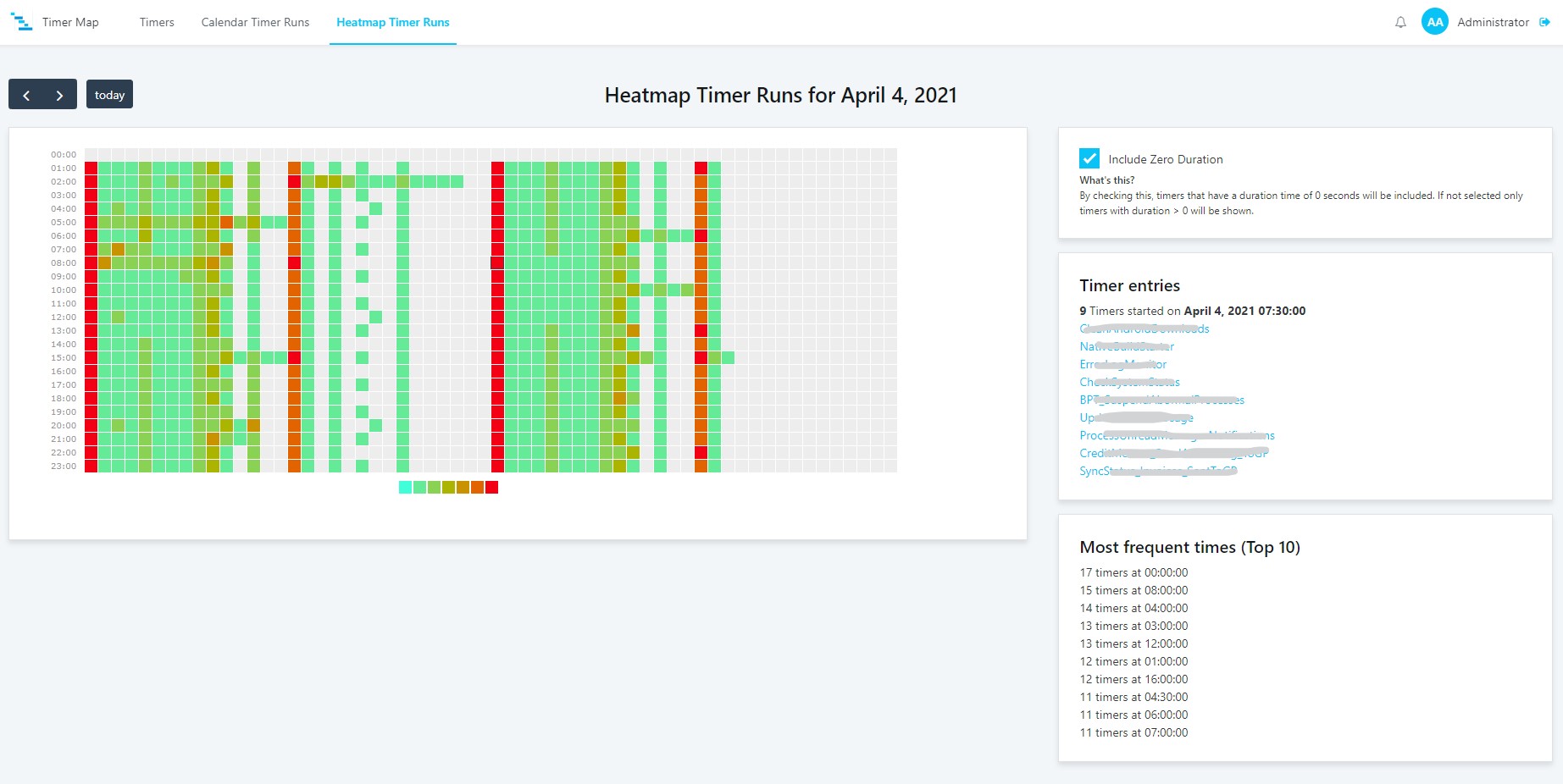Click the cyan legend swatch
1563x784 pixels.
[405, 487]
